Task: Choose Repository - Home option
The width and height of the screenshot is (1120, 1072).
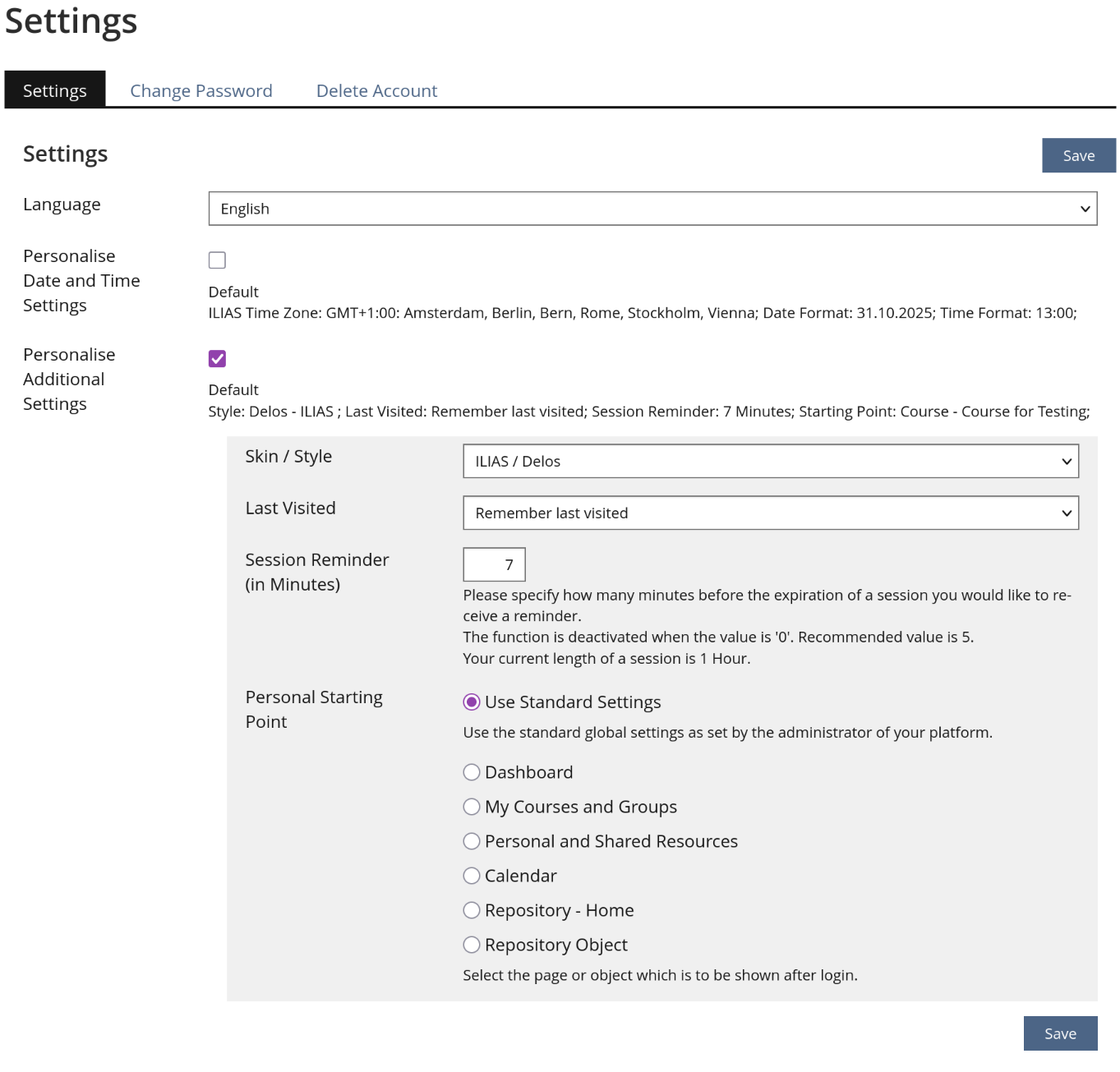Action: pyautogui.click(x=472, y=910)
